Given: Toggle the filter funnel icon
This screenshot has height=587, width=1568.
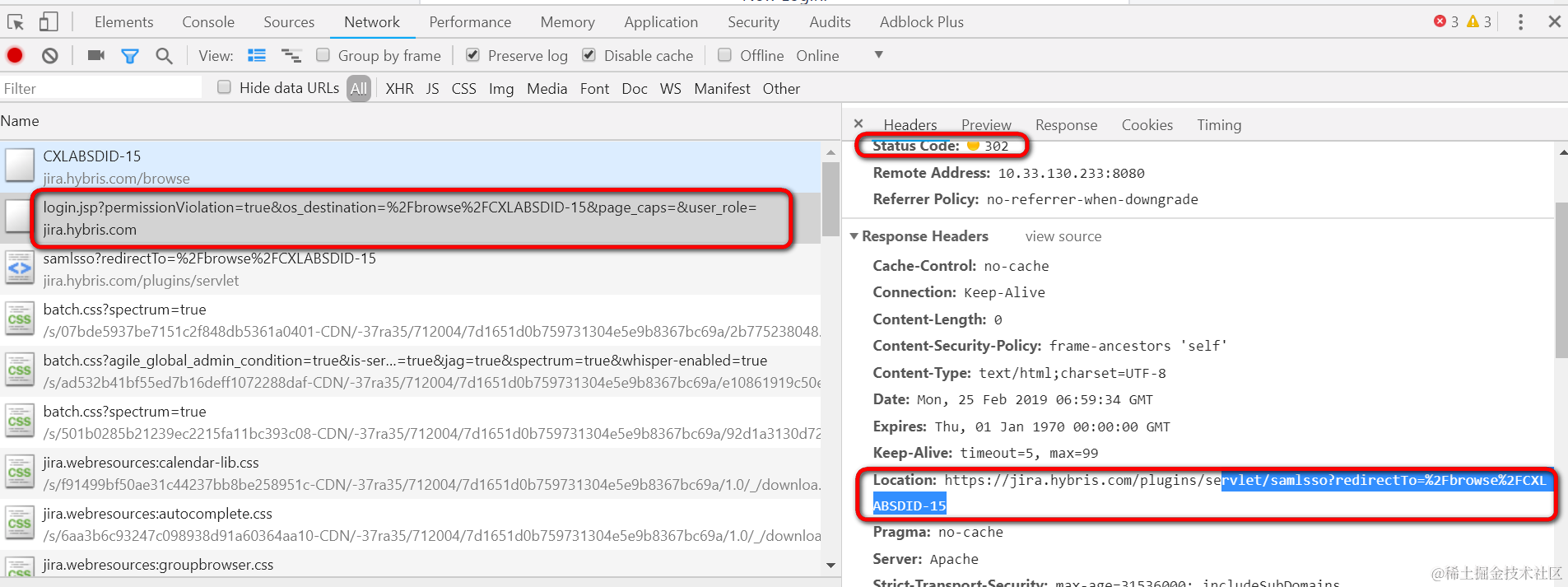Looking at the screenshot, I should pos(129,56).
